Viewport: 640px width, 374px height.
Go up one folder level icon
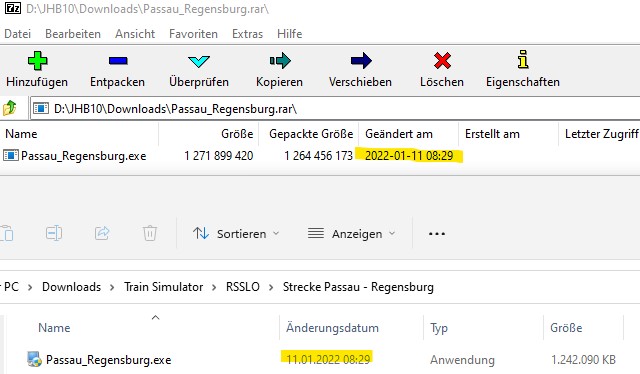(9, 108)
